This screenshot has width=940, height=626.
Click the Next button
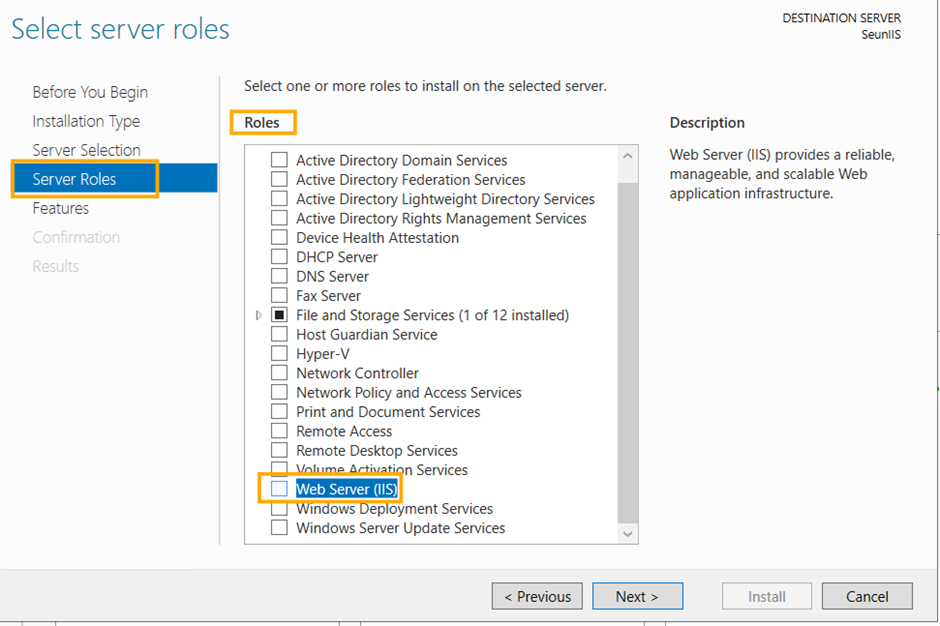point(637,596)
